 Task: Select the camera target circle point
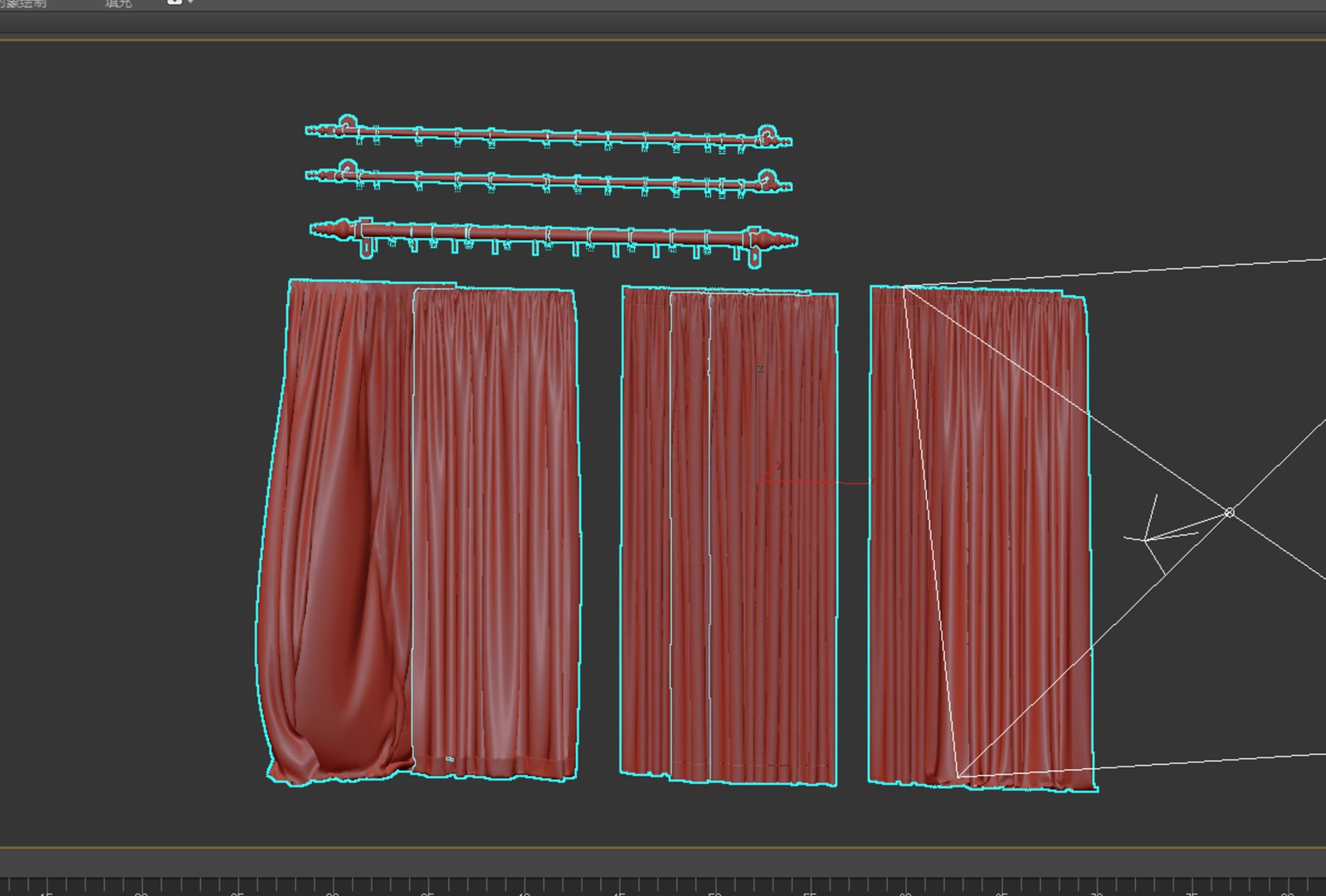click(x=1230, y=513)
